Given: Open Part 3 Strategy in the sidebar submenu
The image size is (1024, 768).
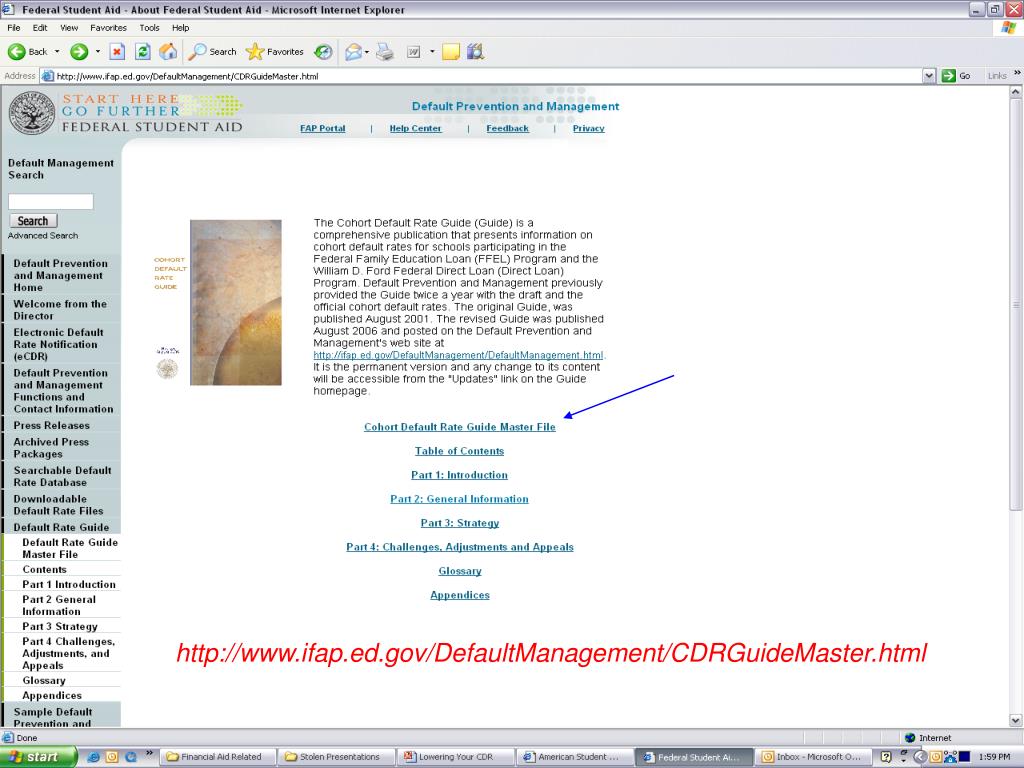Looking at the screenshot, I should (x=60, y=627).
